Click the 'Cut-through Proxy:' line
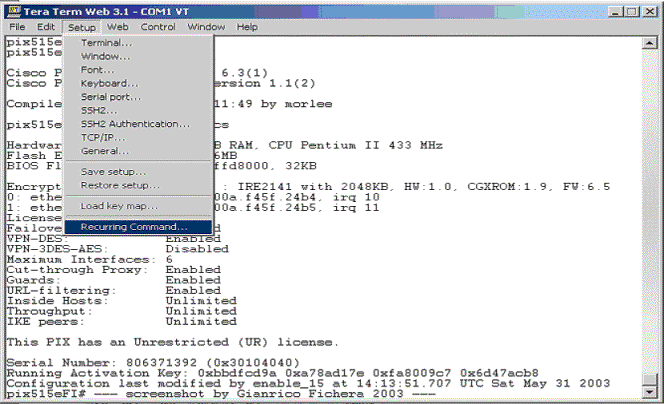Viewport: 664px width, 404px height. [113, 269]
